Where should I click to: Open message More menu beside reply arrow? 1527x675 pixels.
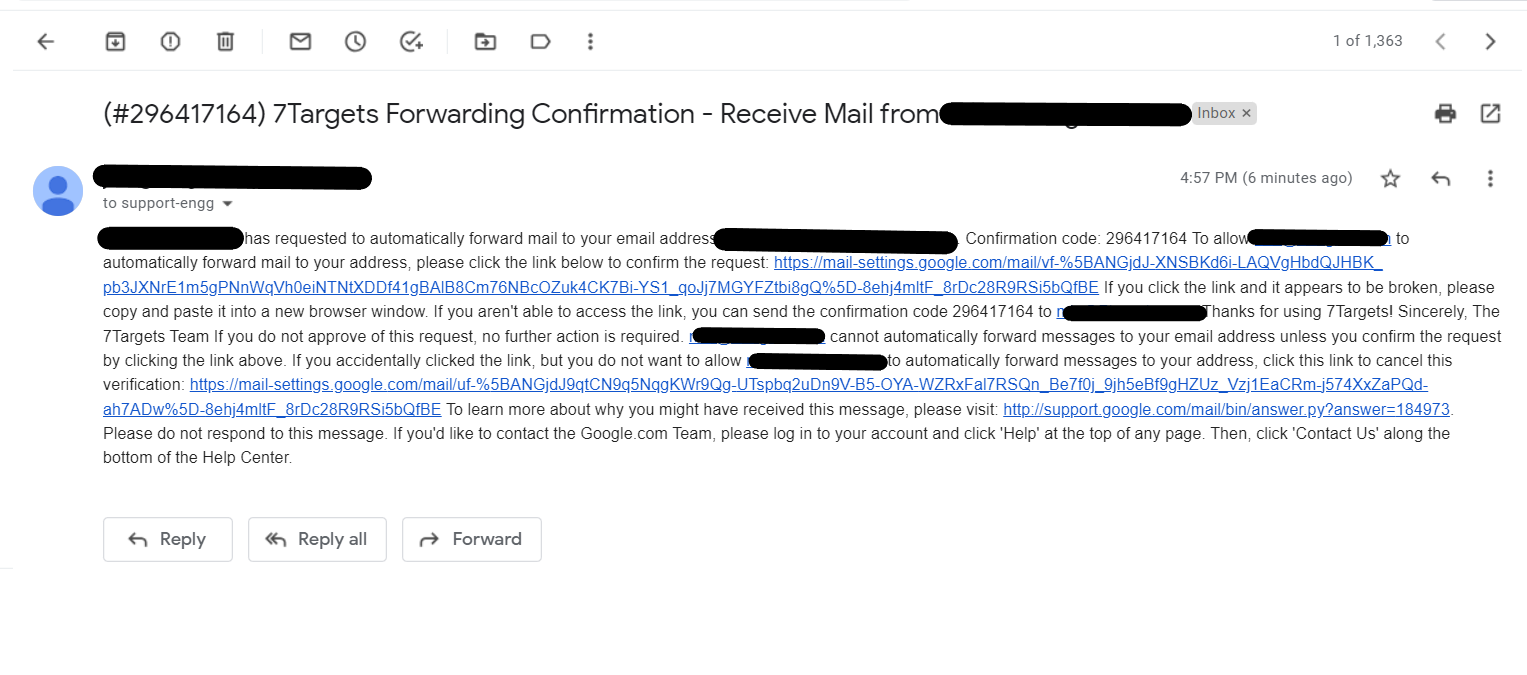[1490, 179]
